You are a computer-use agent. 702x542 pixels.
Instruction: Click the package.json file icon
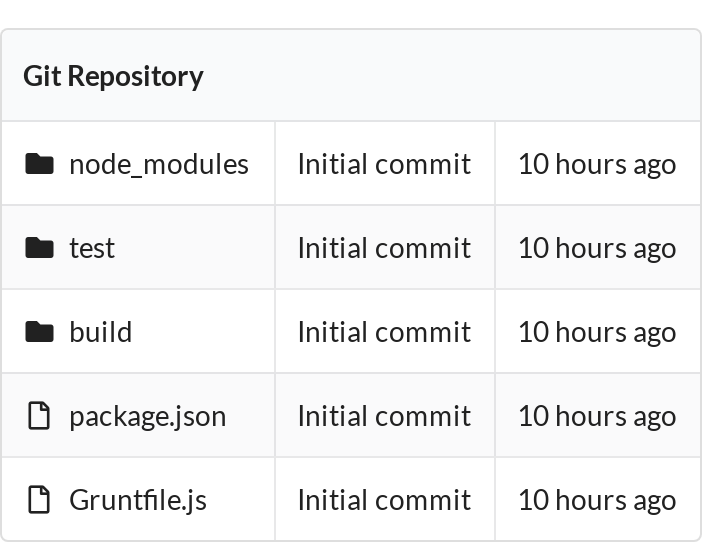[x=39, y=416]
